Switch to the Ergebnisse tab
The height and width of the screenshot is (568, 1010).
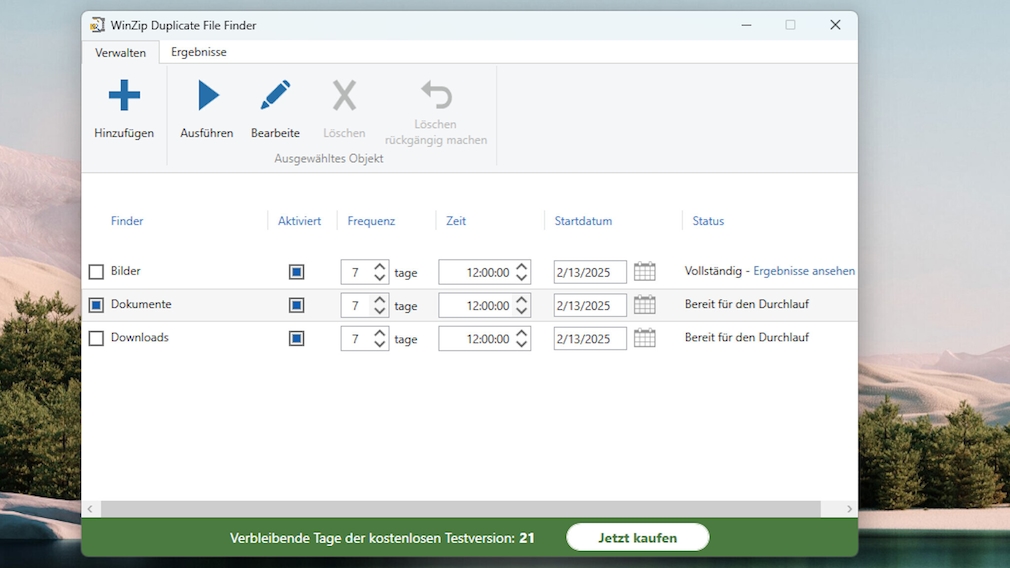click(x=198, y=52)
